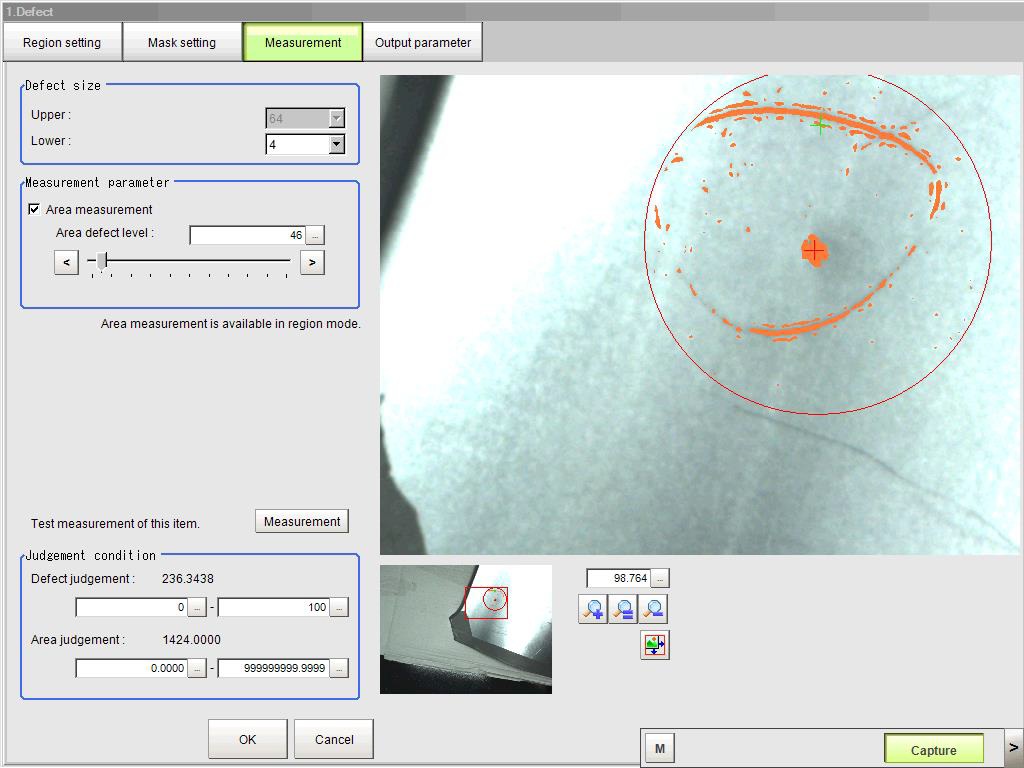Open the ellipsis editor for Area defect level
Image resolution: width=1024 pixels, height=768 pixels.
[315, 235]
